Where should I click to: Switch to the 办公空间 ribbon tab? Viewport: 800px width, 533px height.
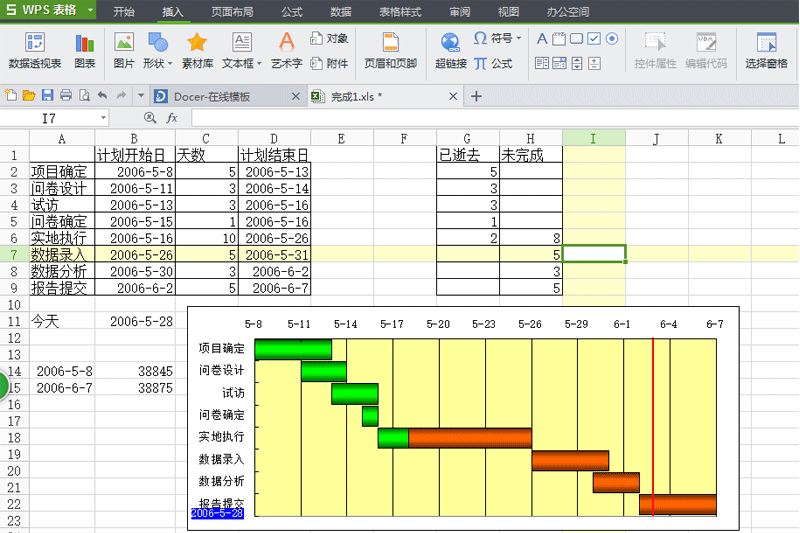coord(568,12)
